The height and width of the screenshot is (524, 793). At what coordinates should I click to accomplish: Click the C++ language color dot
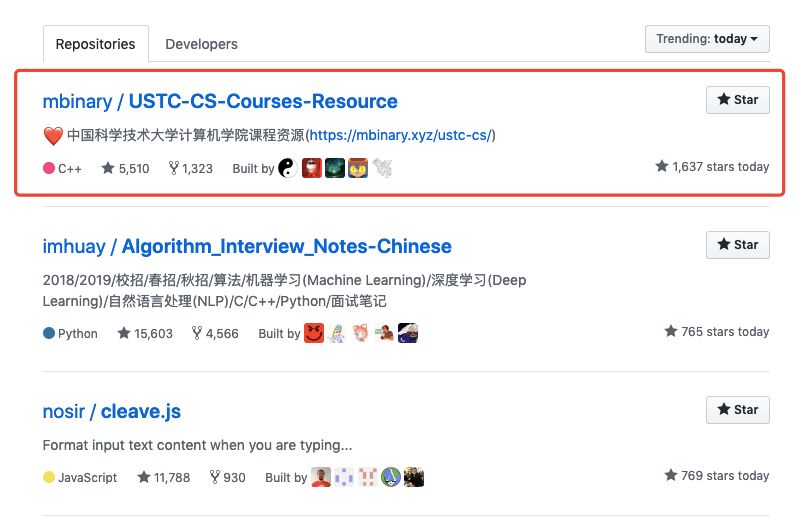pyautogui.click(x=49, y=168)
